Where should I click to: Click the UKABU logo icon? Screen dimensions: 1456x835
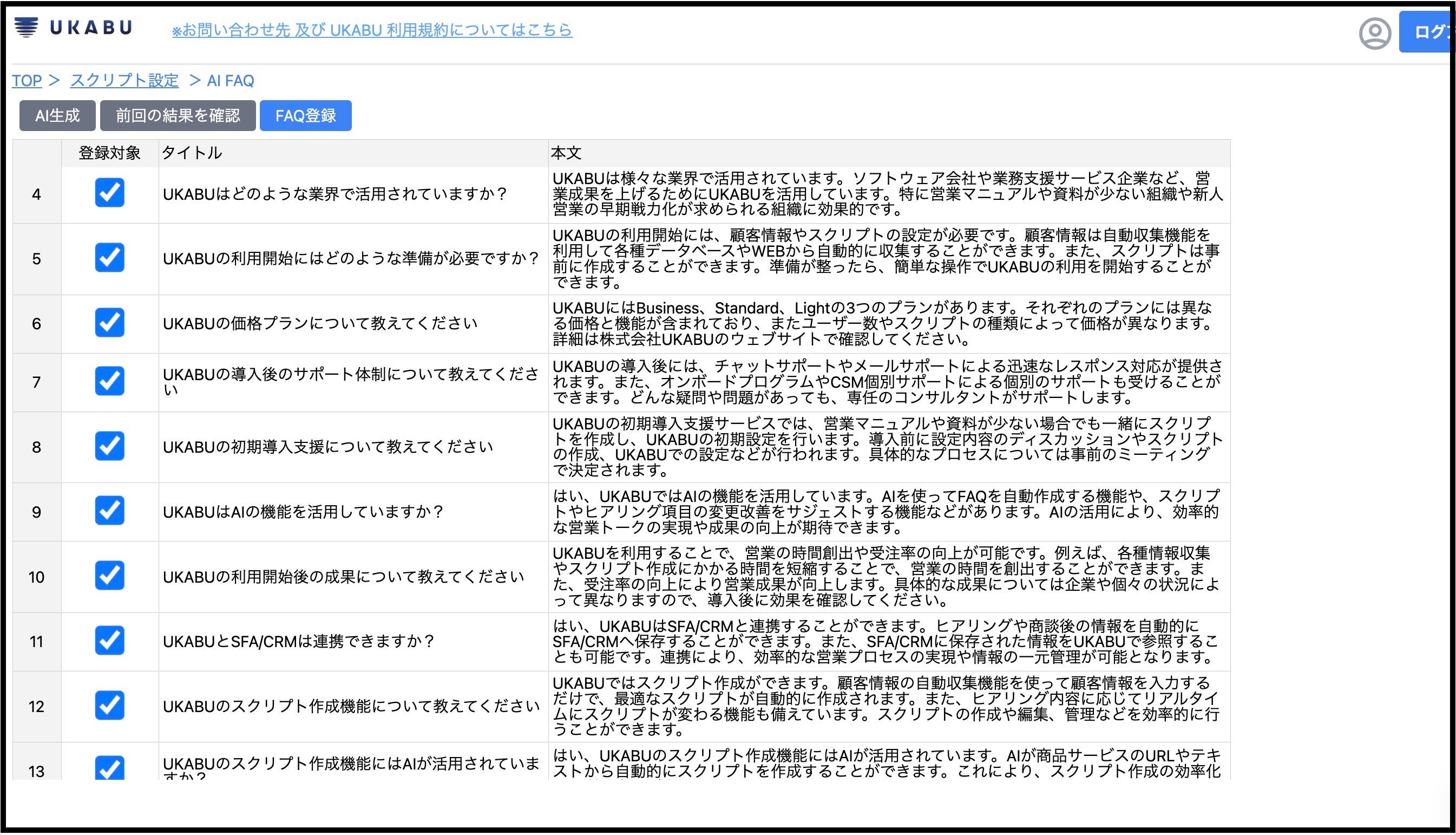pyautogui.click(x=27, y=27)
